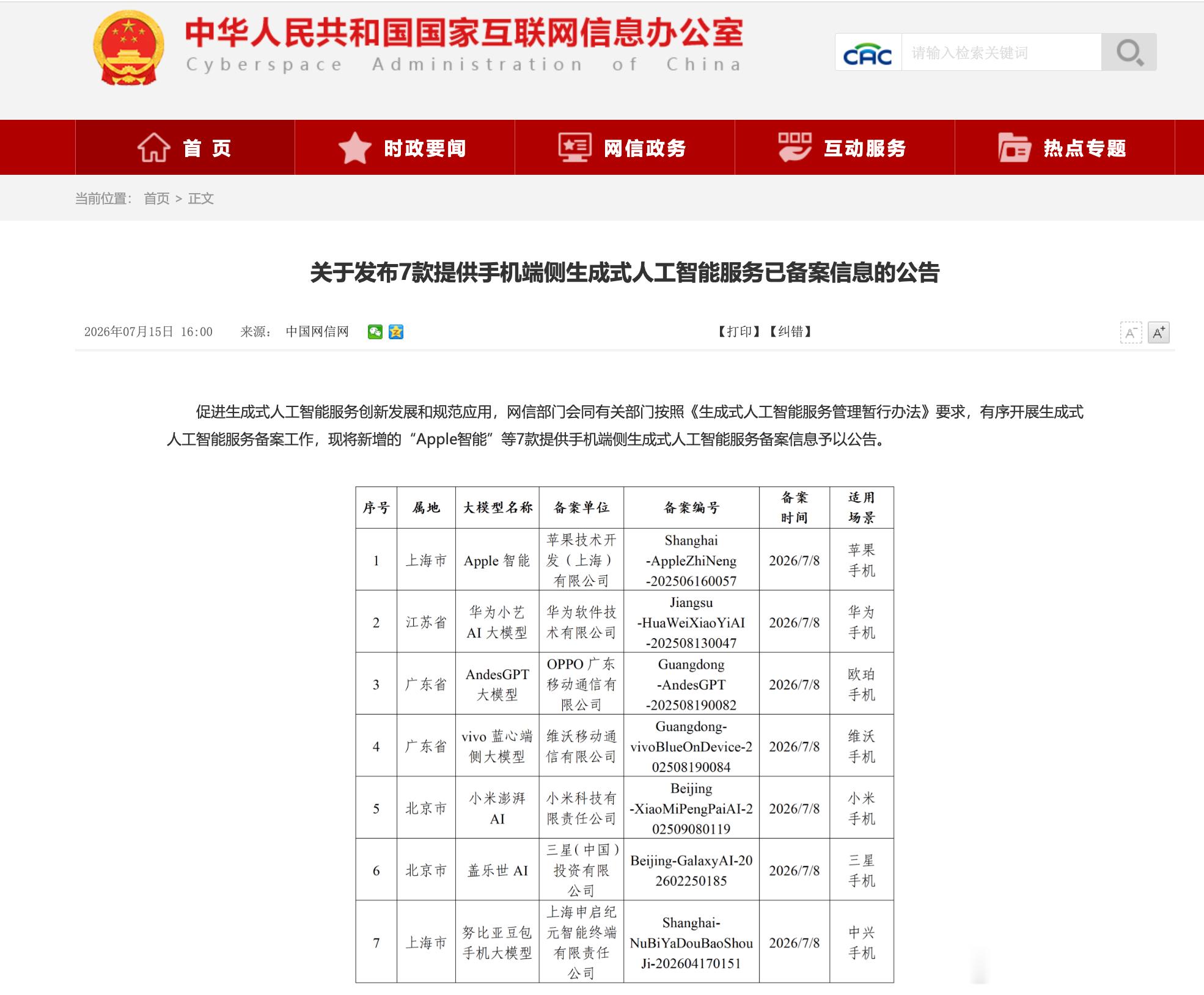Click the cell 江苏省
This screenshot has width=1204, height=995.
click(426, 622)
